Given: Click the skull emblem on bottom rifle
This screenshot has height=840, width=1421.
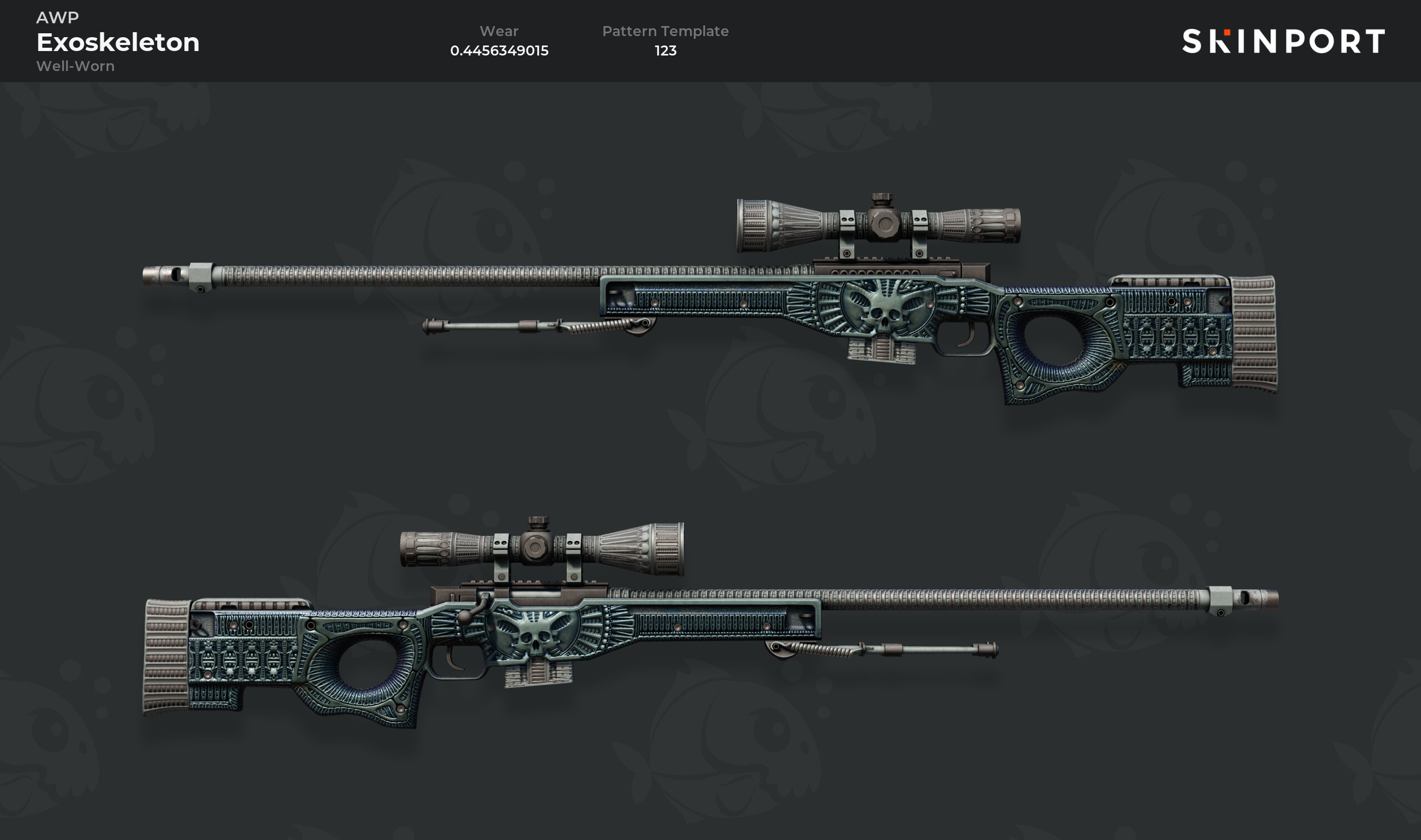Looking at the screenshot, I should click(536, 632).
